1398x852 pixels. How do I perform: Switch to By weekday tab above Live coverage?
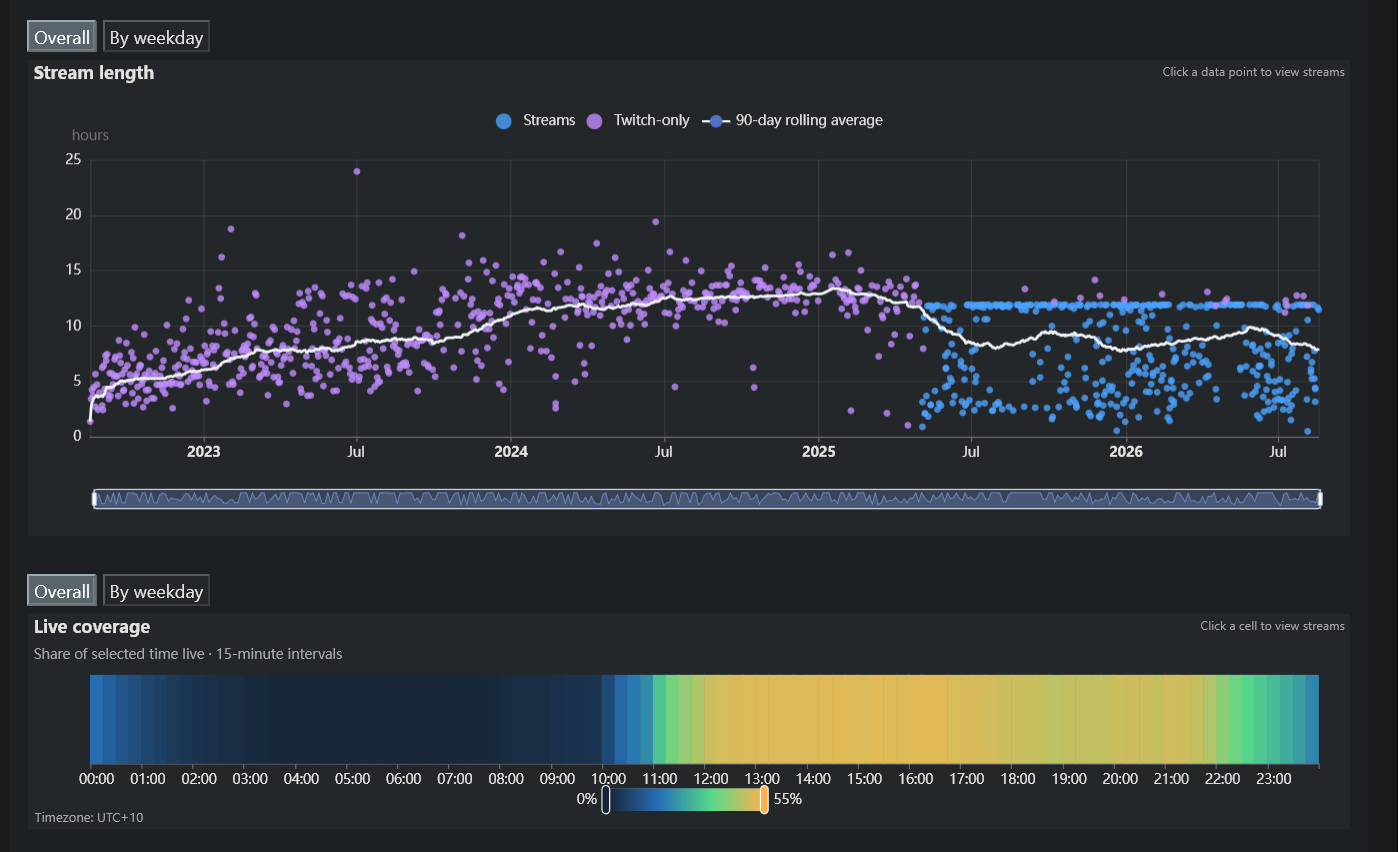tap(156, 591)
